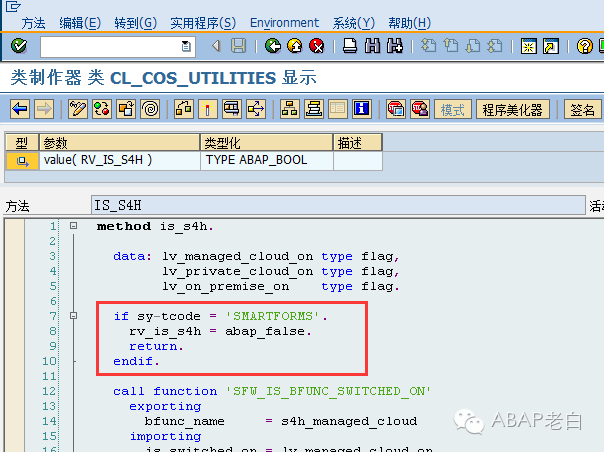Click the IS_S4H method name field
This screenshot has height=452, width=604.
pyautogui.click(x=338, y=205)
